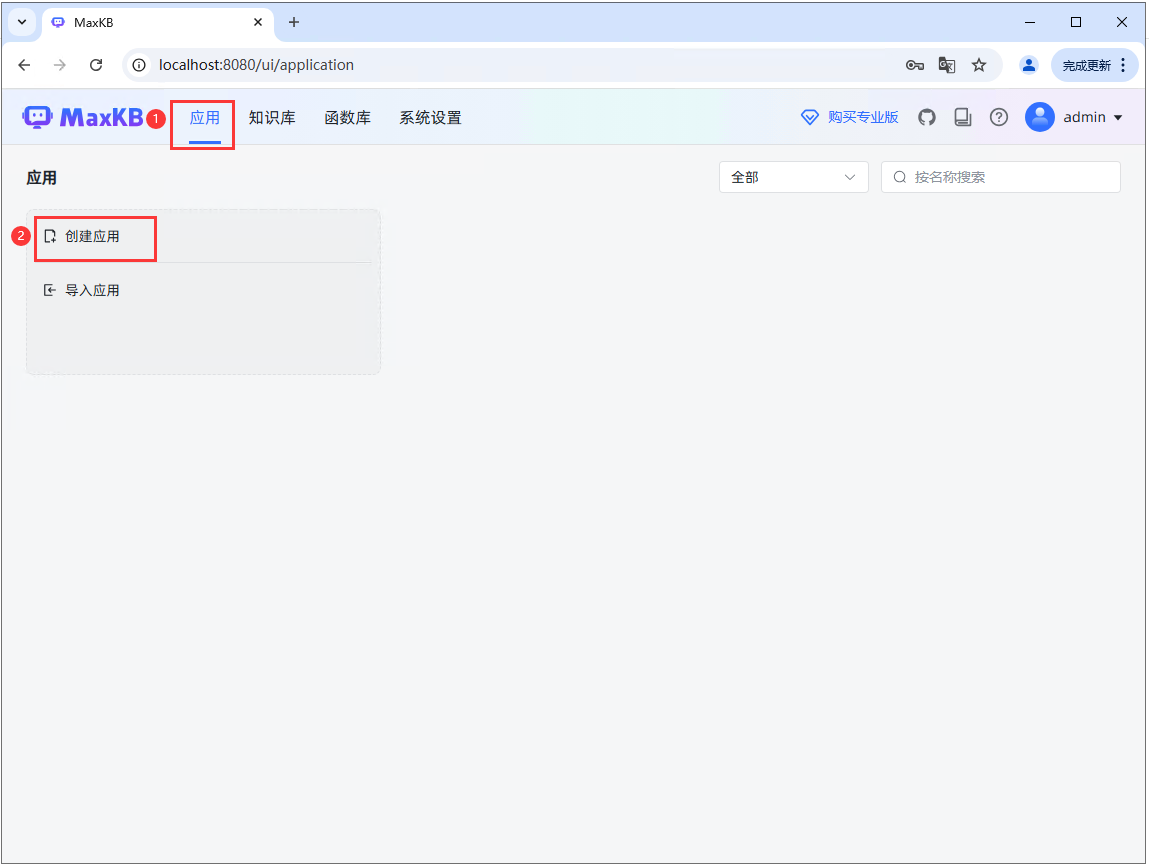
Task: Switch to the 函数库 tab
Action: coord(347,117)
